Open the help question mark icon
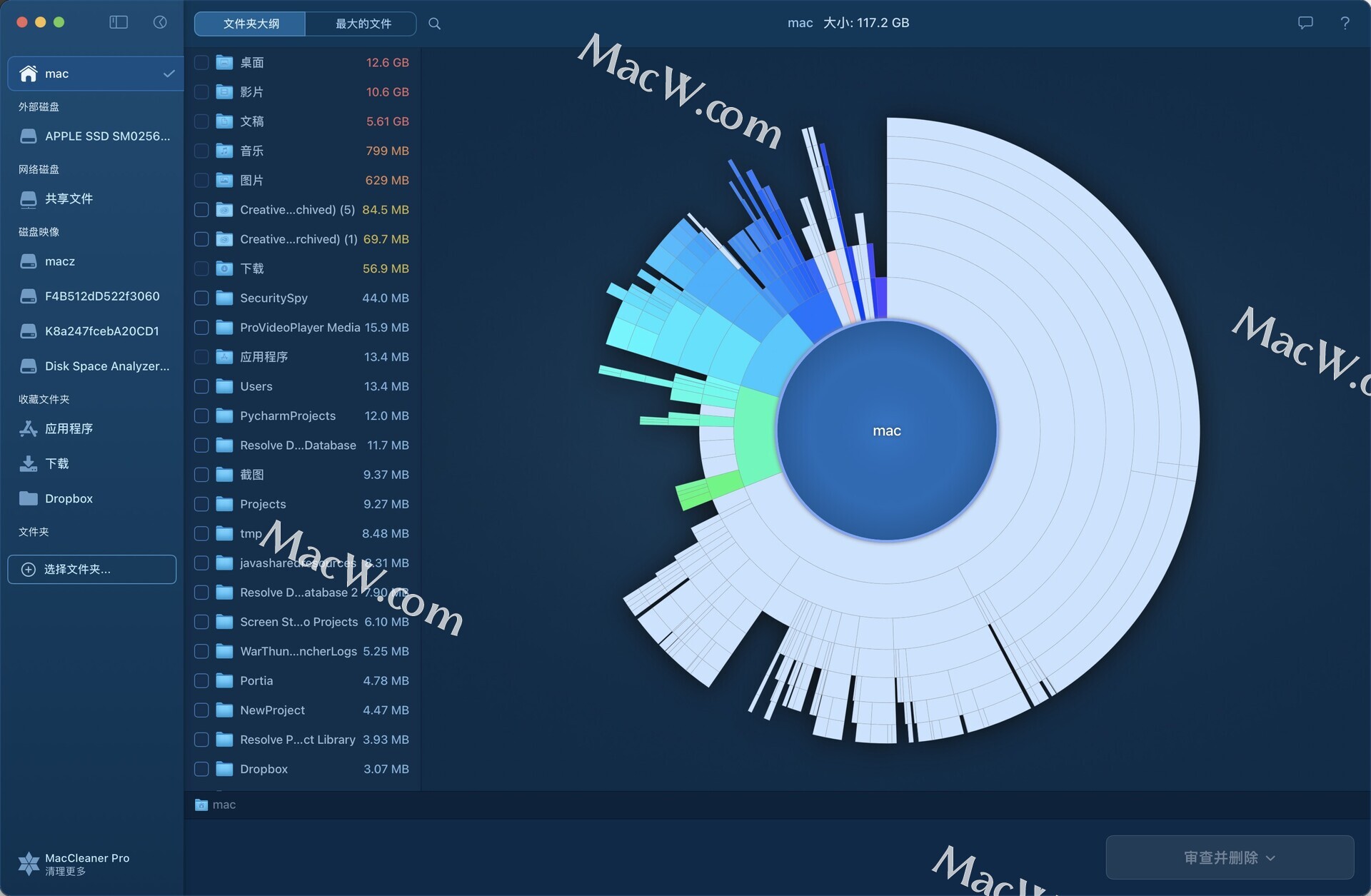The height and width of the screenshot is (896, 1371). pyautogui.click(x=1345, y=23)
